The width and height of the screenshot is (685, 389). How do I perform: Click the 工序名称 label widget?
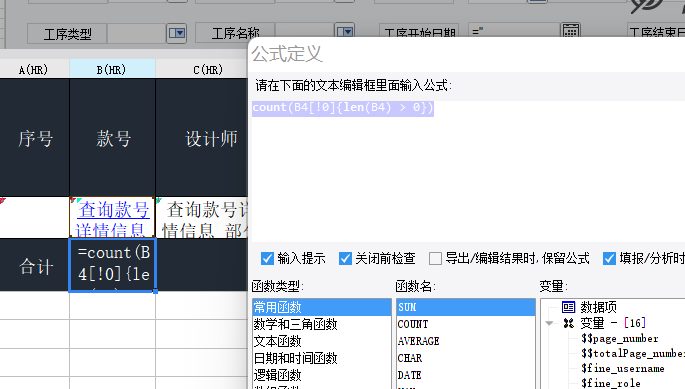pos(235,33)
